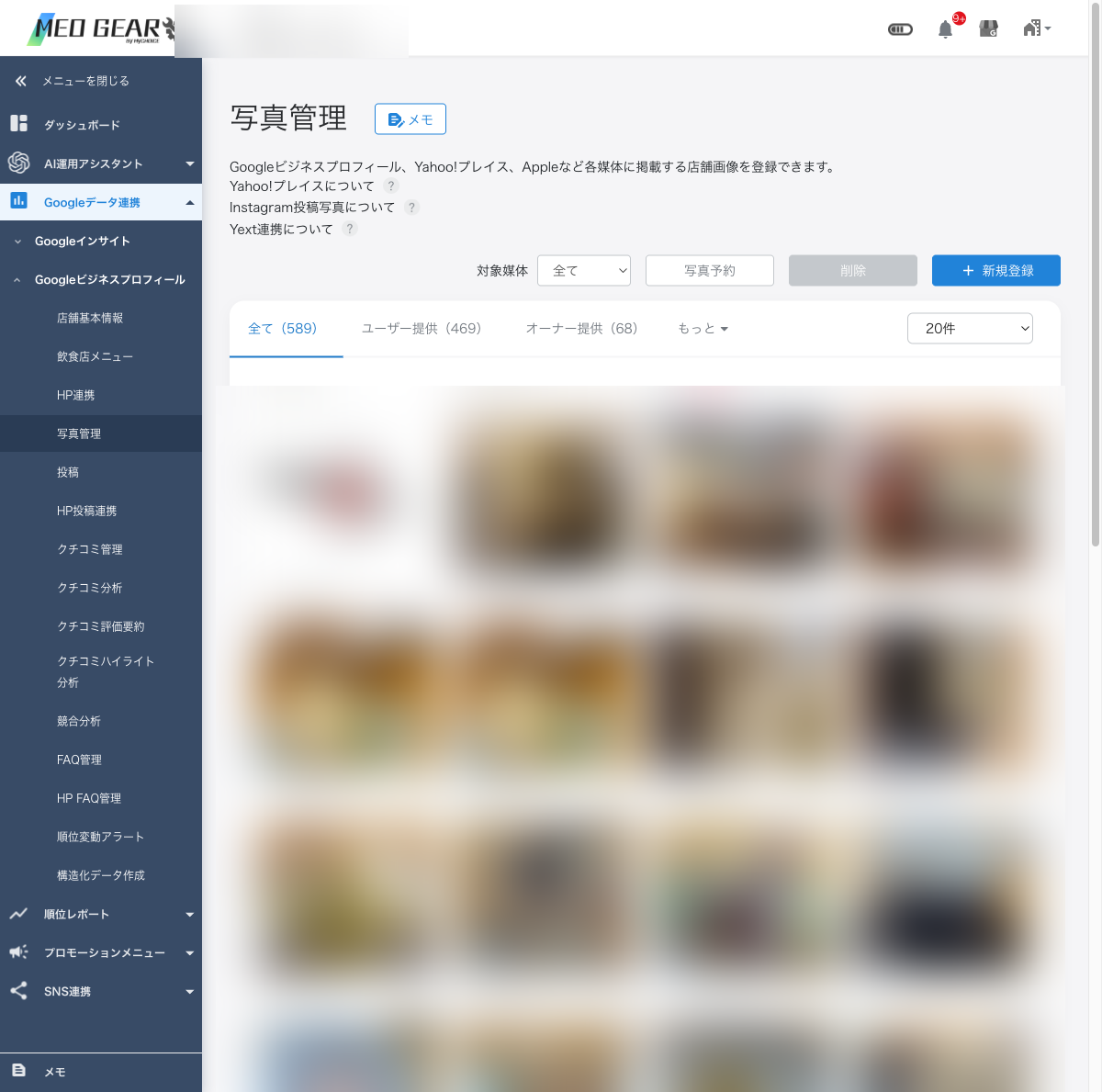Open the 20件 page size dropdown
This screenshot has width=1102, height=1092.
pyautogui.click(x=970, y=328)
